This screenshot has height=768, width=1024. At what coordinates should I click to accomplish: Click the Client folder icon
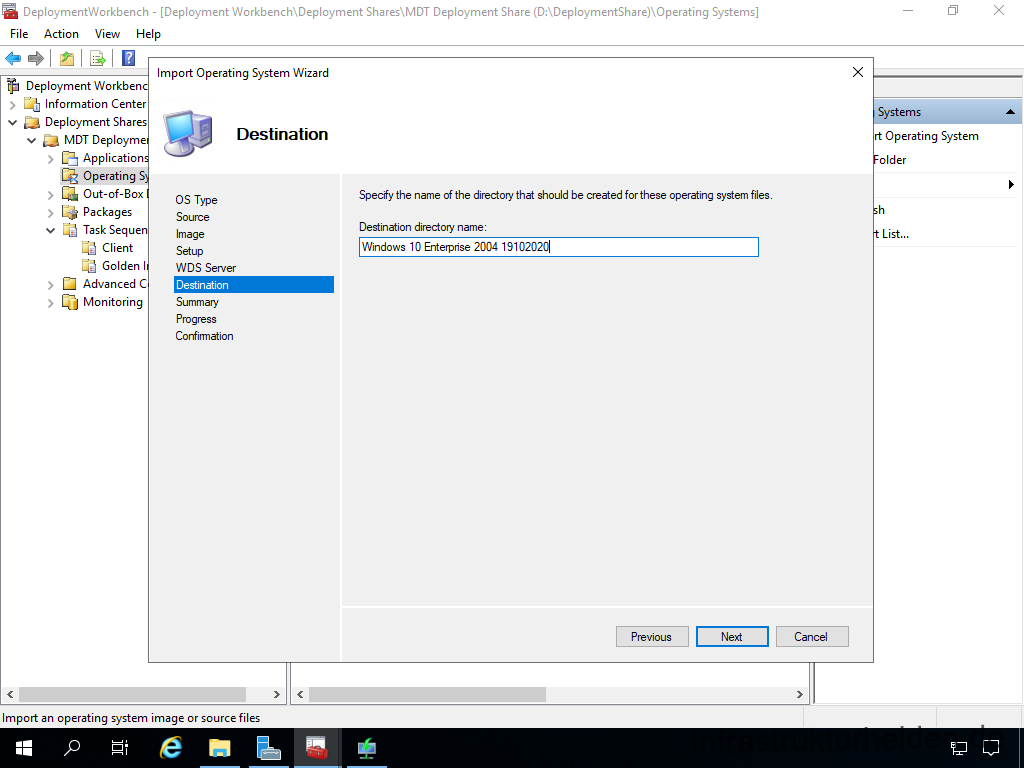coord(89,248)
